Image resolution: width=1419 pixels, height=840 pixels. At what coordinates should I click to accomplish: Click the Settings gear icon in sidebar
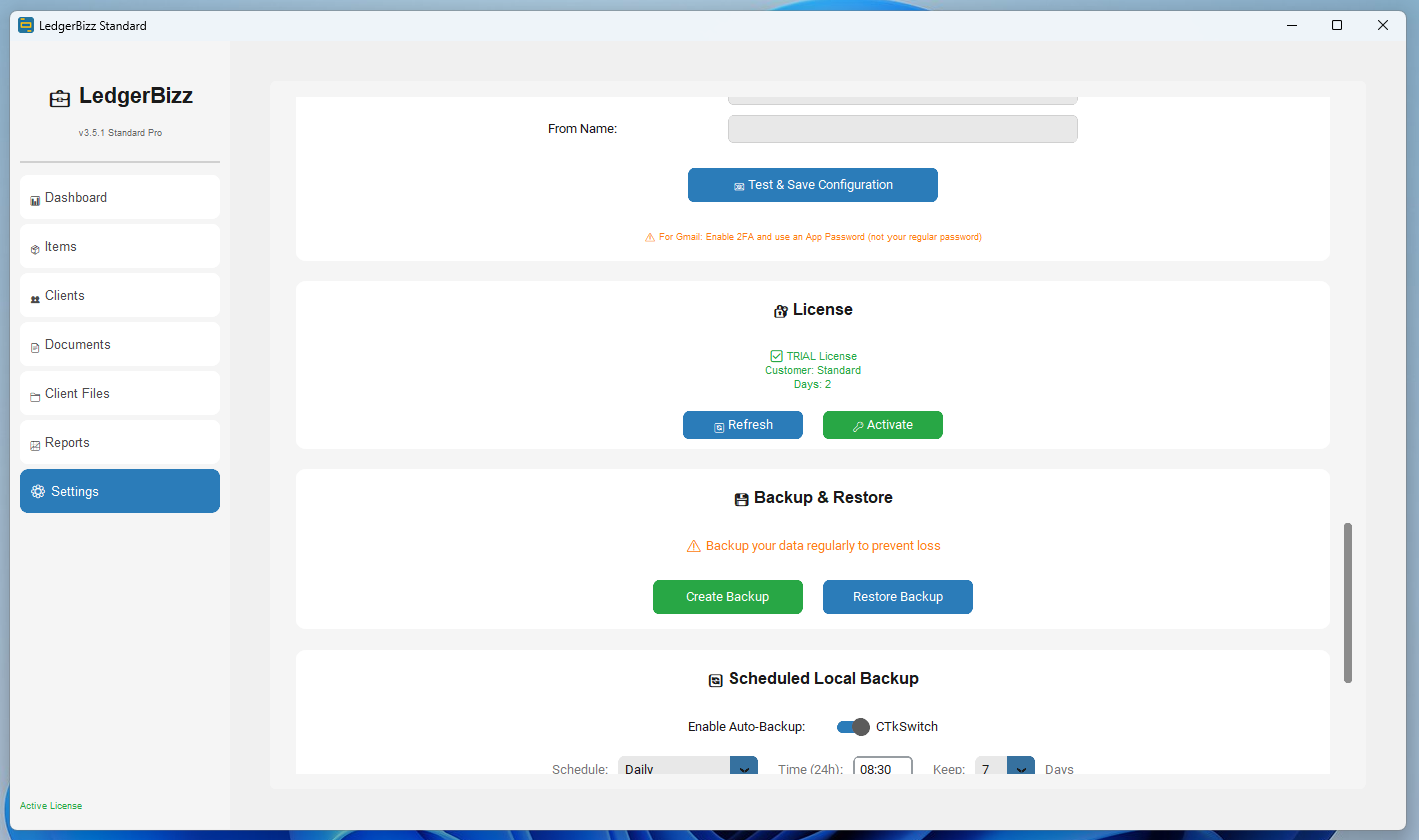click(38, 491)
